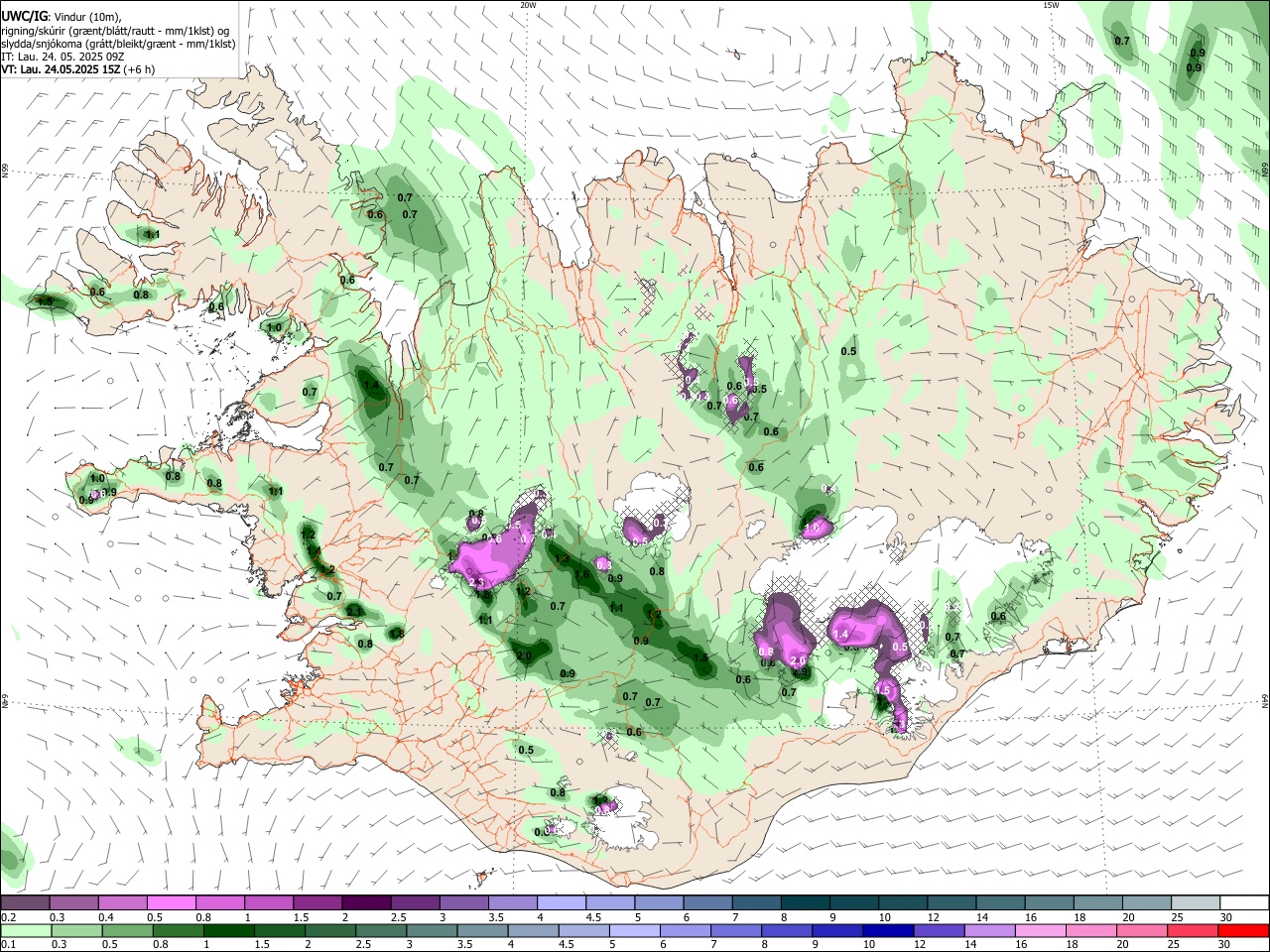Click the bright magenta 0.5 snow-legend swatch
This screenshot has width=1270, height=952.
pos(172,902)
